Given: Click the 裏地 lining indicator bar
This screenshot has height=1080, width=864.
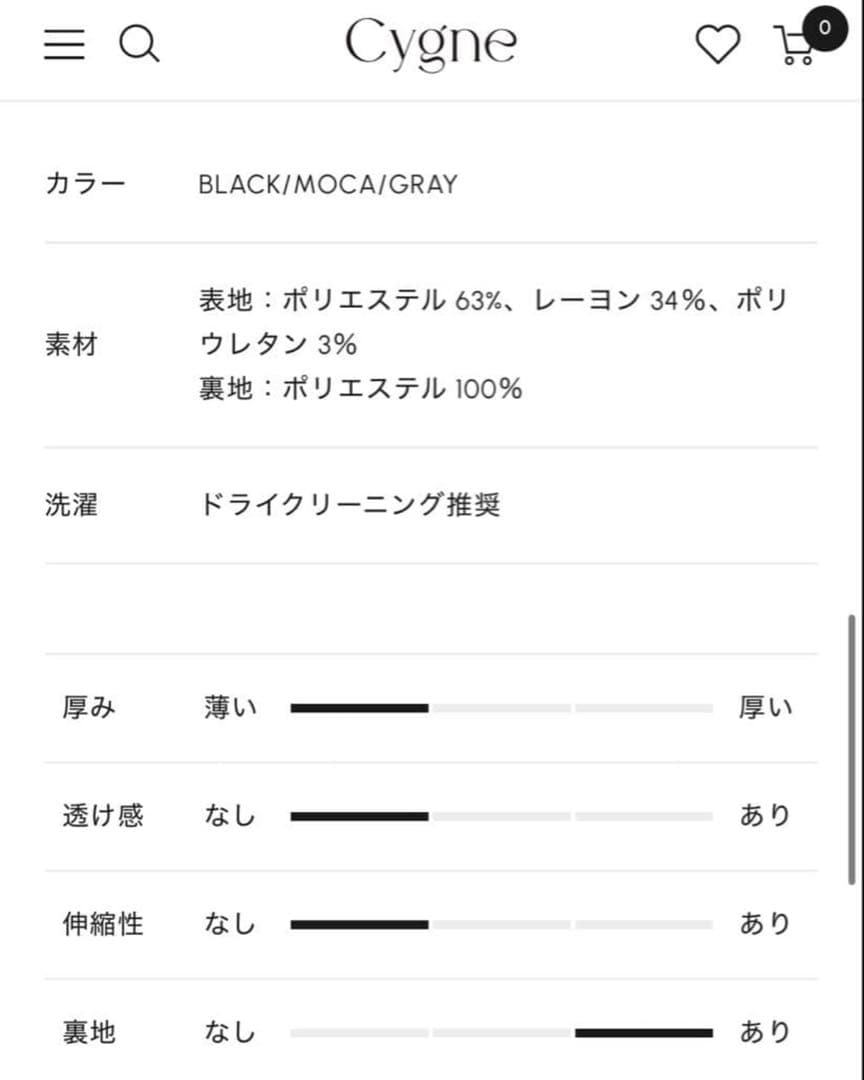Looking at the screenshot, I should coord(501,1032).
